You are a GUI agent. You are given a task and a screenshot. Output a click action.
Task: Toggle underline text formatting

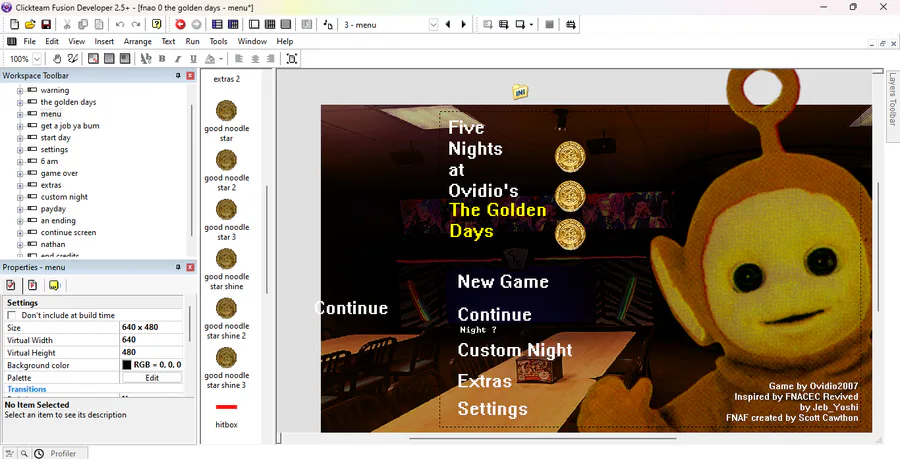pos(193,59)
